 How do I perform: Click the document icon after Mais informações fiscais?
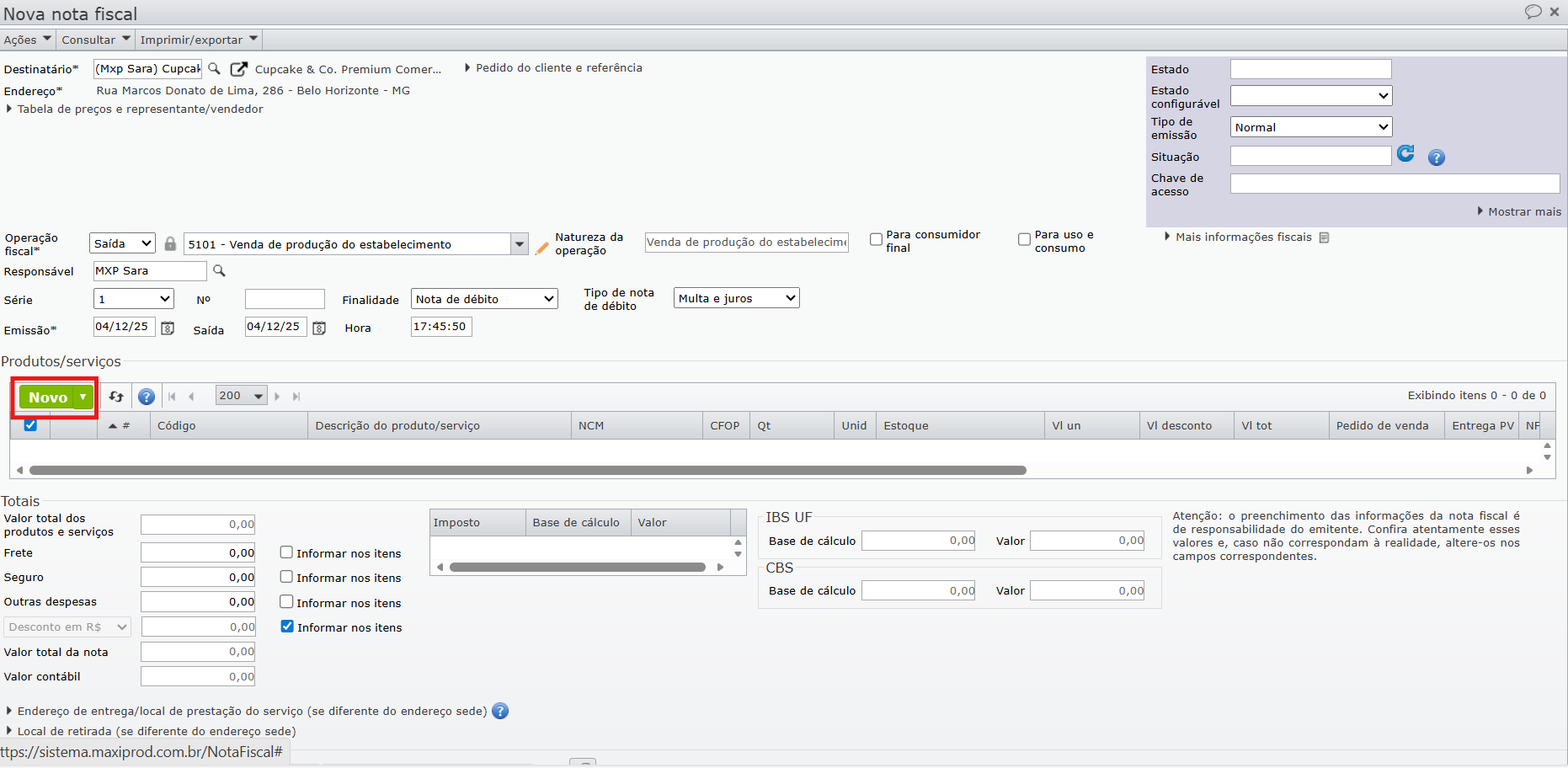tap(1324, 237)
